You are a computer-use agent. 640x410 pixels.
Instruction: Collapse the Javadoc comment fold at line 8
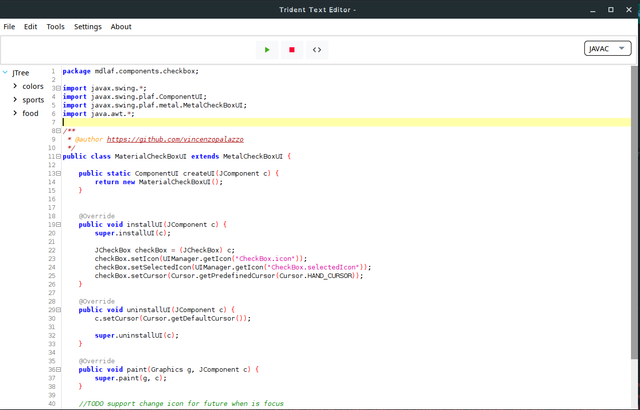[58, 131]
